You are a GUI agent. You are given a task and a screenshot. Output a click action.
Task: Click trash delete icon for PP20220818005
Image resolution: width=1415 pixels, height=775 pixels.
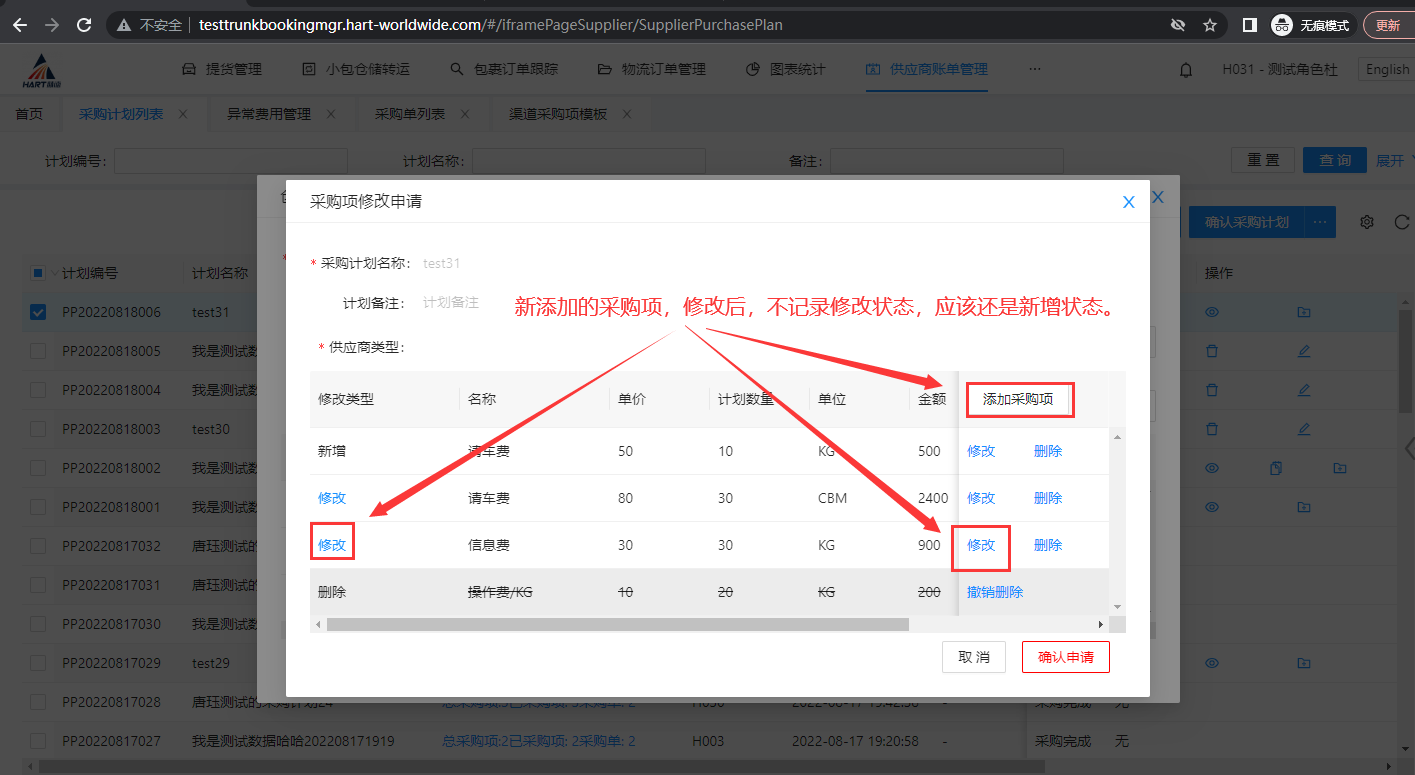[1212, 351]
